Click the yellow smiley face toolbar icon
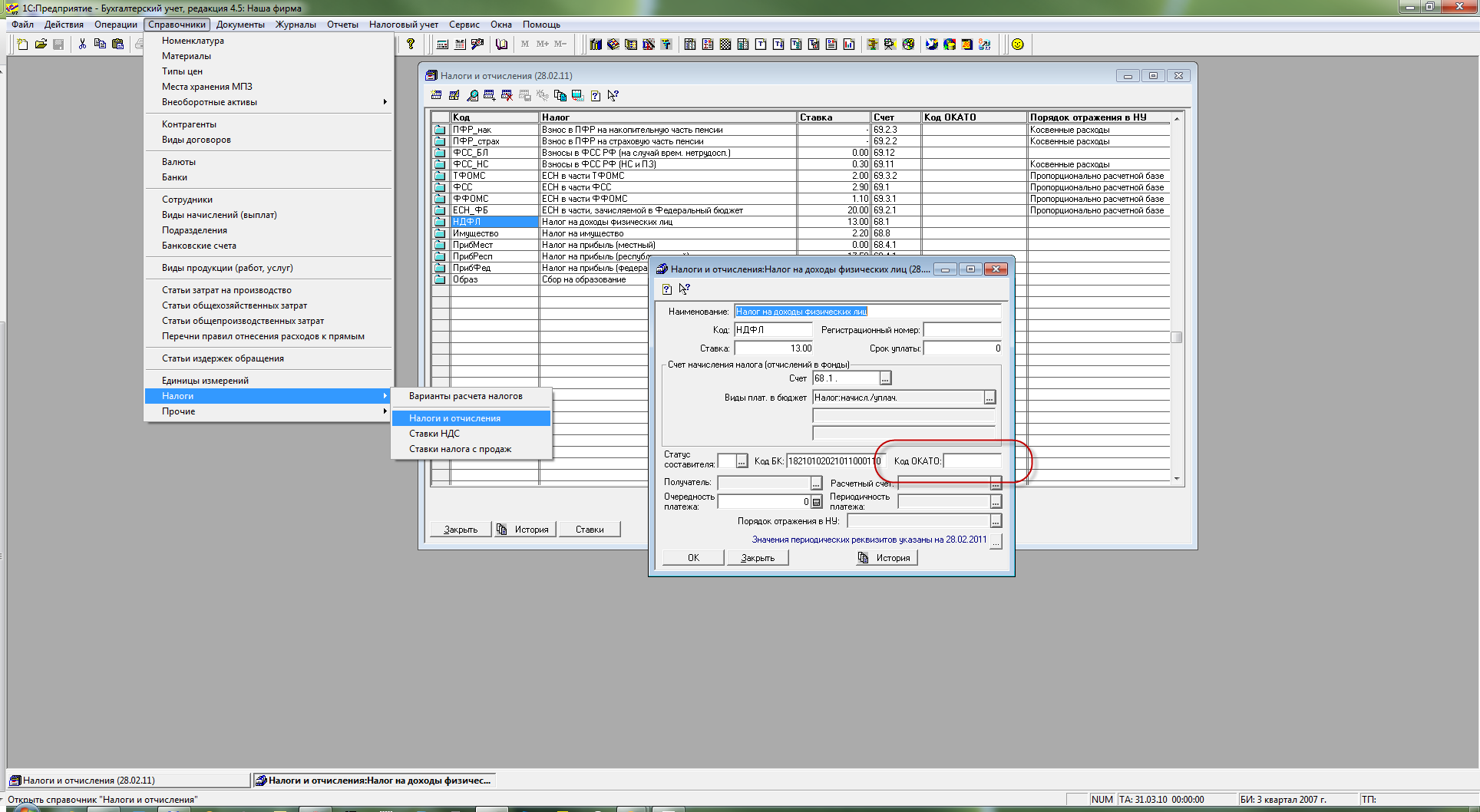The width and height of the screenshot is (1480, 812). point(1017,45)
